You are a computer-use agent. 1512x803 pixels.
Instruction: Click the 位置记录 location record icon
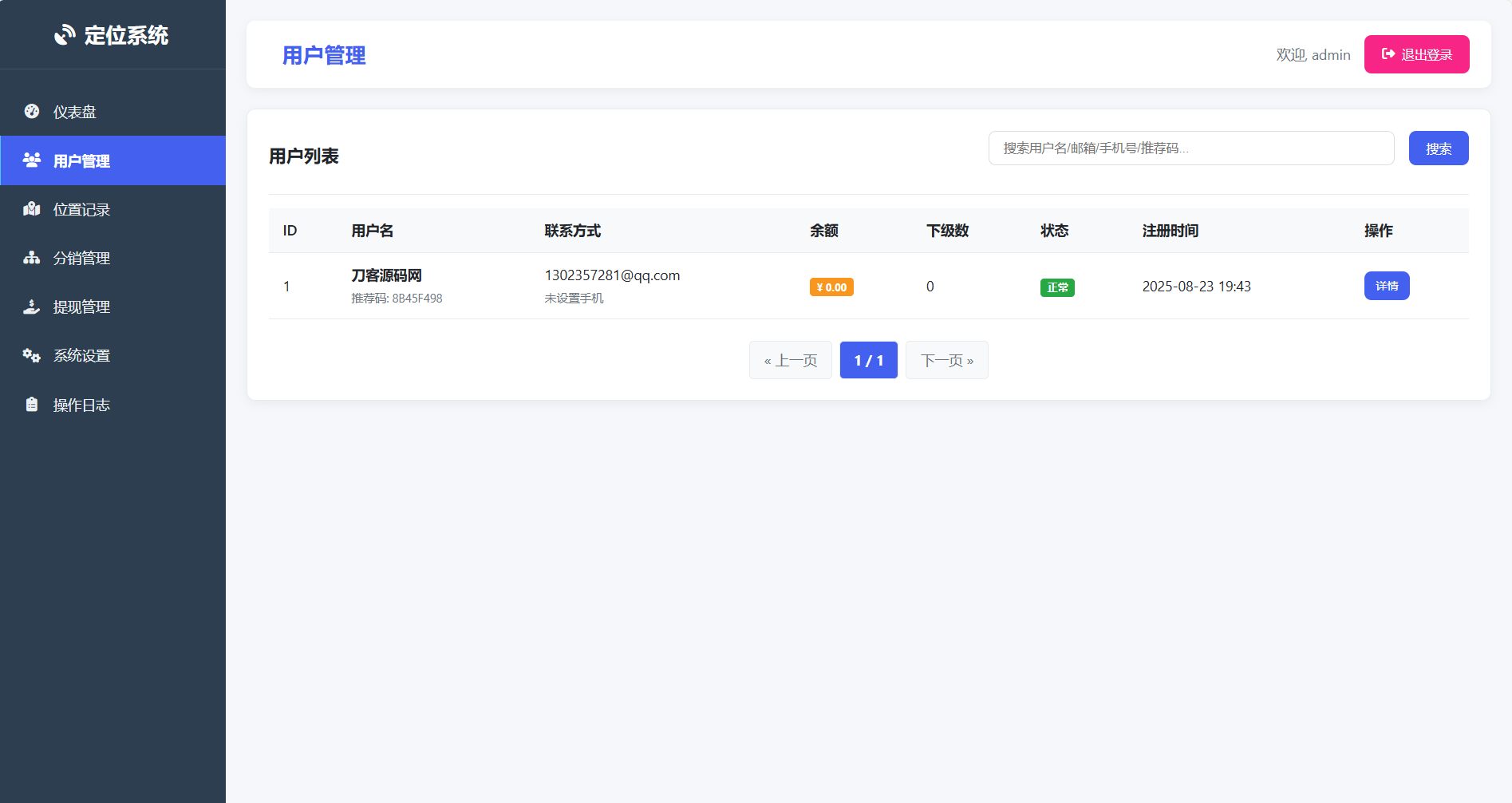pos(32,209)
